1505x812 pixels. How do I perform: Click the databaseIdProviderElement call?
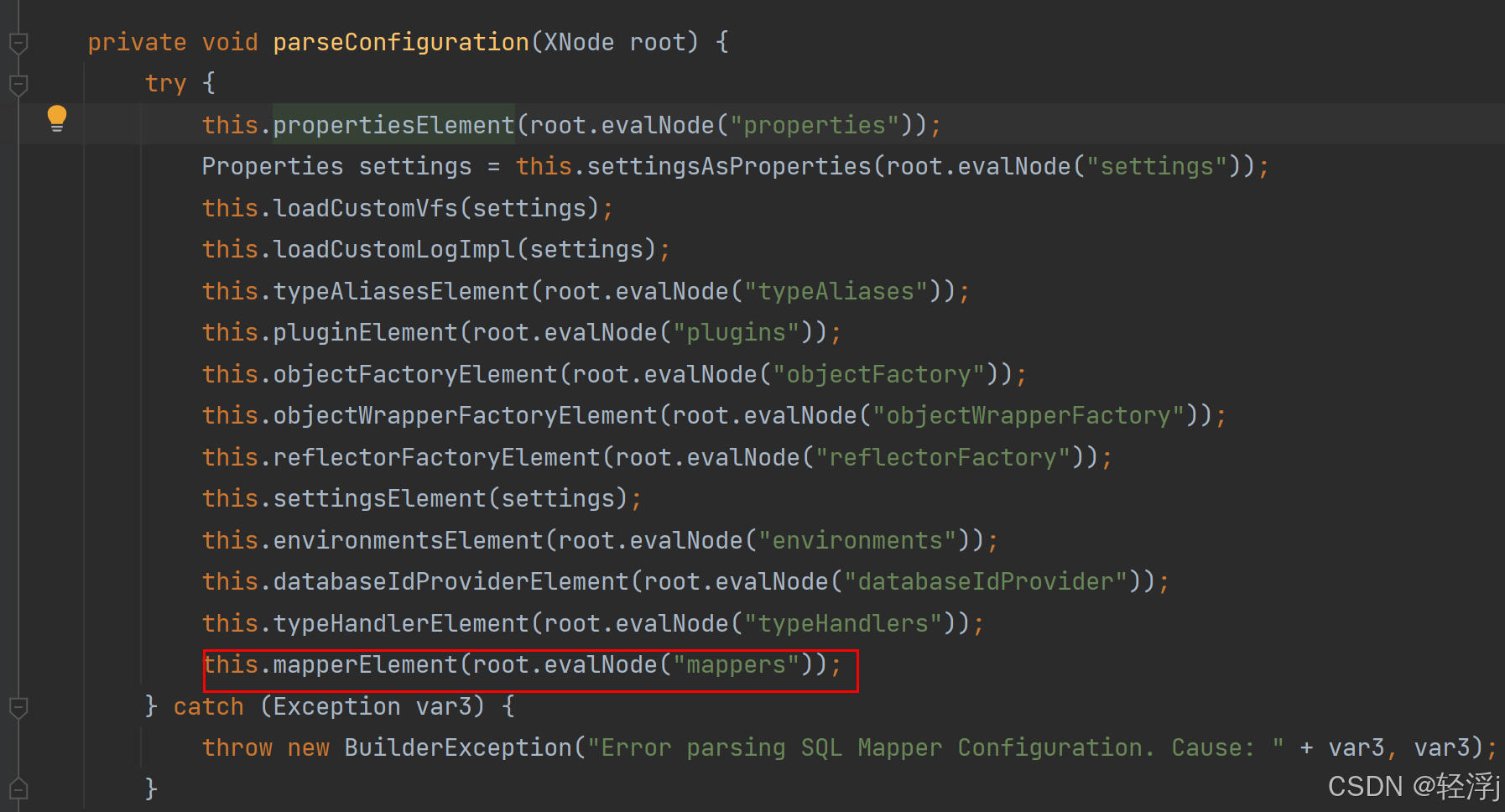[x=450, y=581]
